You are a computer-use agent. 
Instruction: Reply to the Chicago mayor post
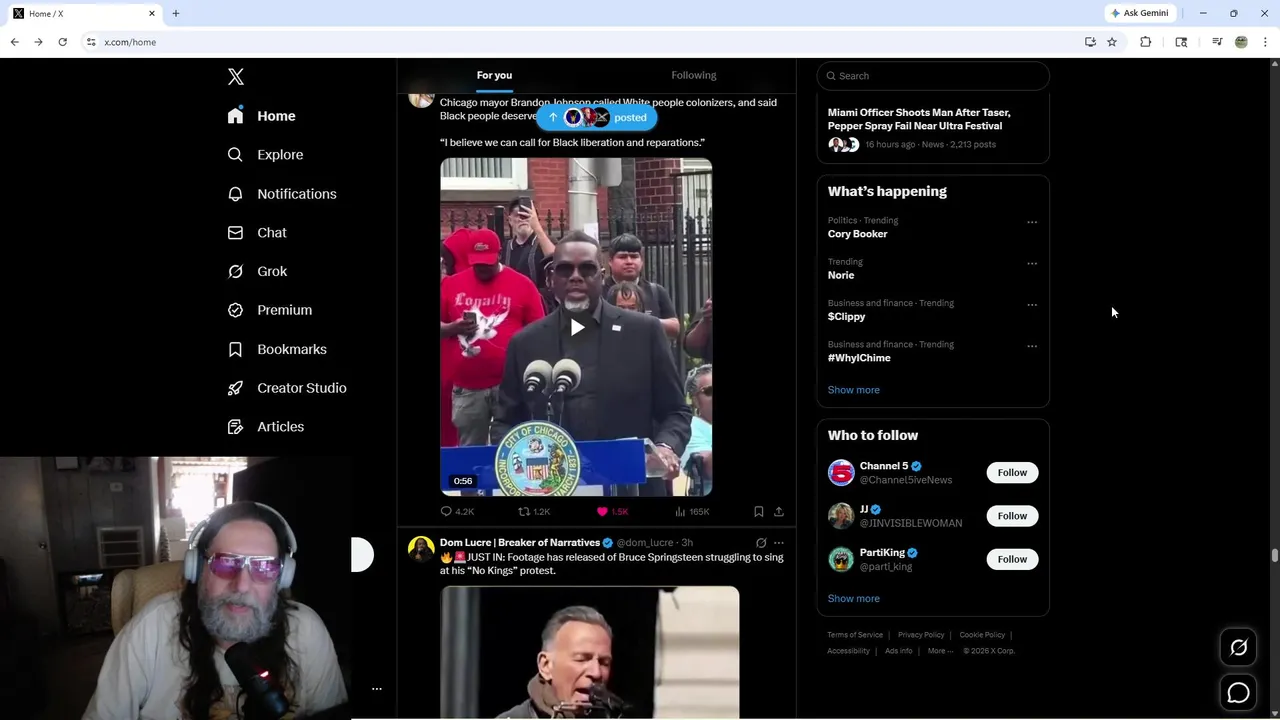point(457,511)
